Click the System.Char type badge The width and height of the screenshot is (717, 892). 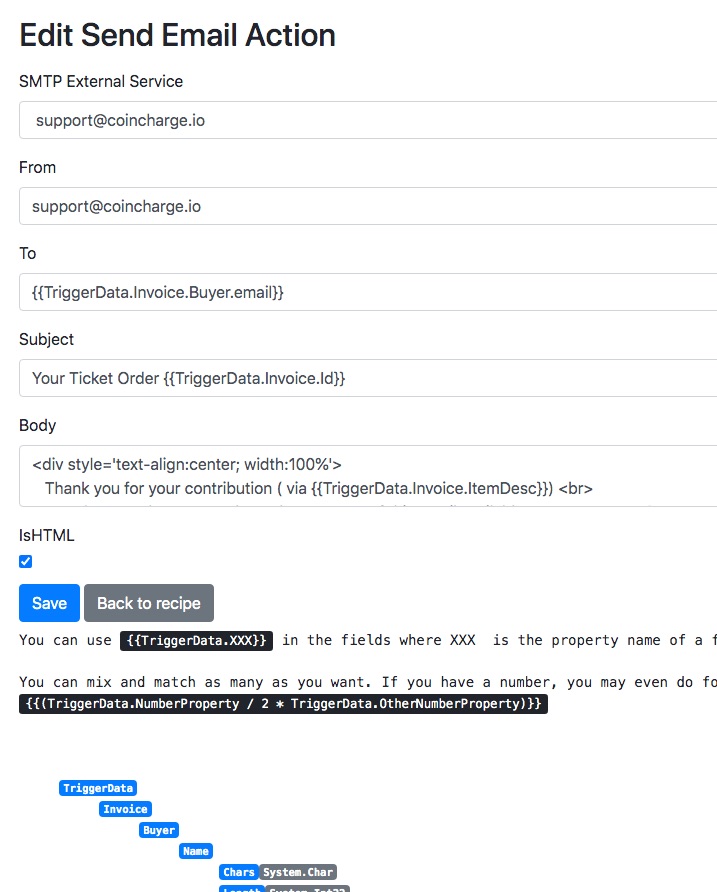pos(298,872)
